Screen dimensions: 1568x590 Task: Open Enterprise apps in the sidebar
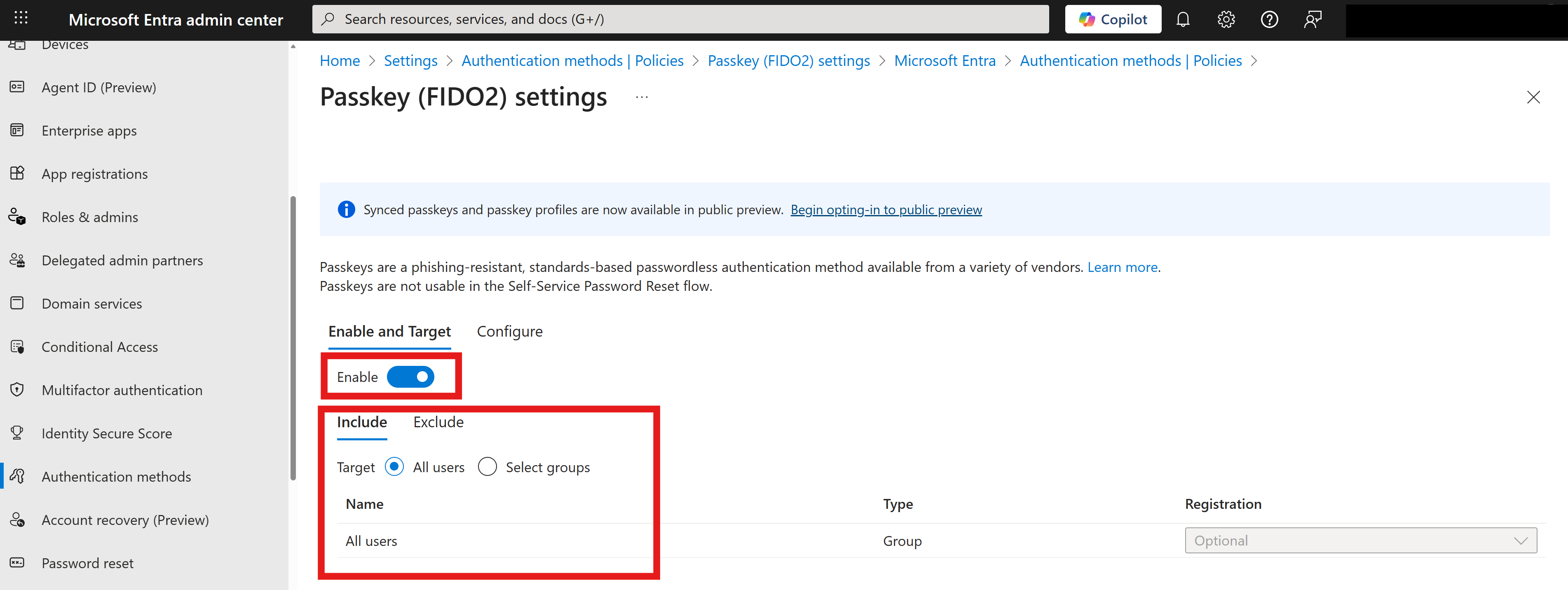(89, 130)
